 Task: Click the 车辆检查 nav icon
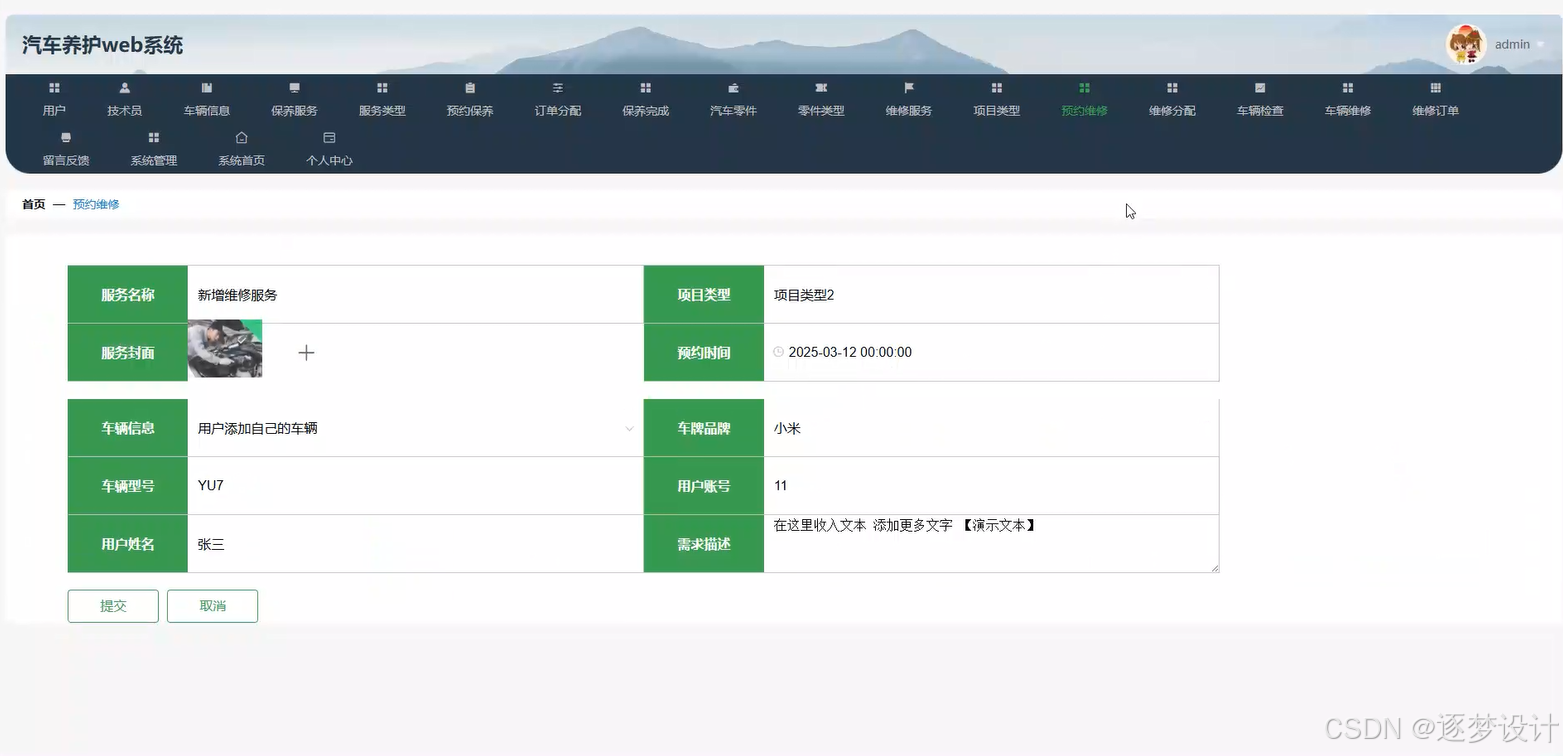coord(1260,88)
